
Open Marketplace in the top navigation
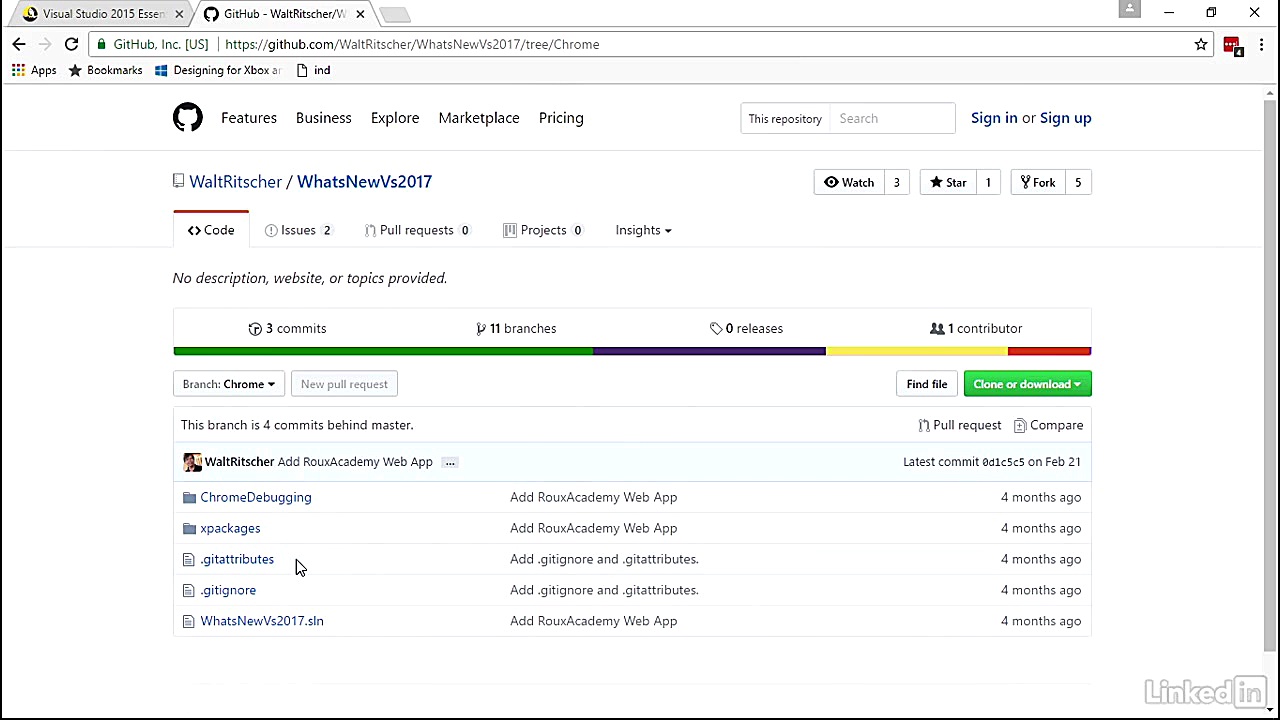click(x=479, y=118)
